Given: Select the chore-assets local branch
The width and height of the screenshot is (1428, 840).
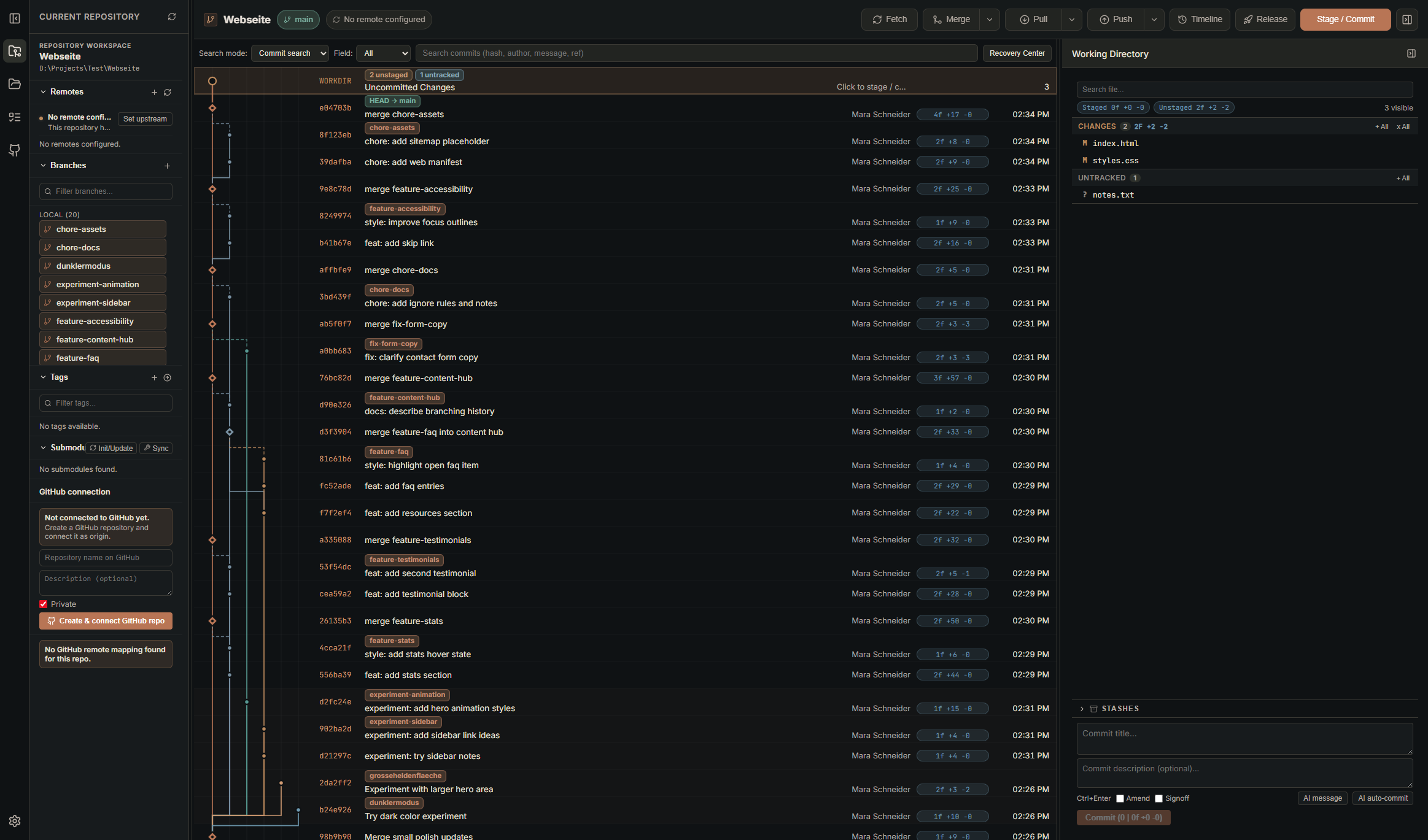Looking at the screenshot, I should [103, 229].
